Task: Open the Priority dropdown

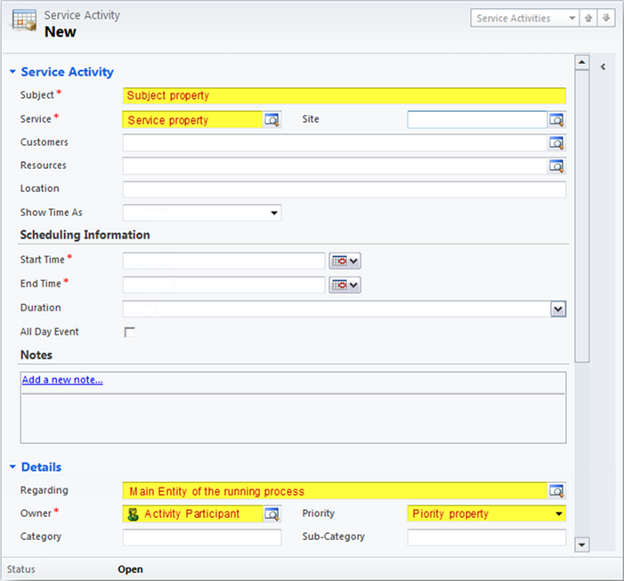Action: click(x=558, y=514)
